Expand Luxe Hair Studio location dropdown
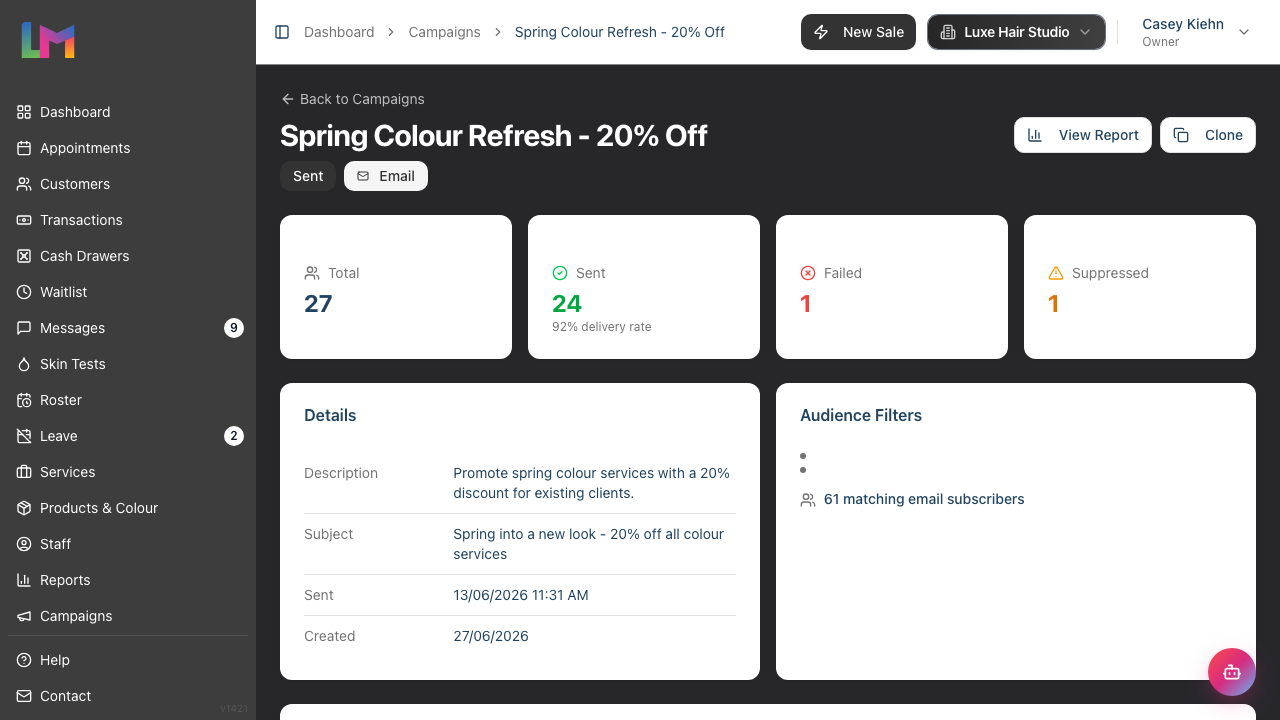Image resolution: width=1280 pixels, height=720 pixels. (x=1016, y=32)
